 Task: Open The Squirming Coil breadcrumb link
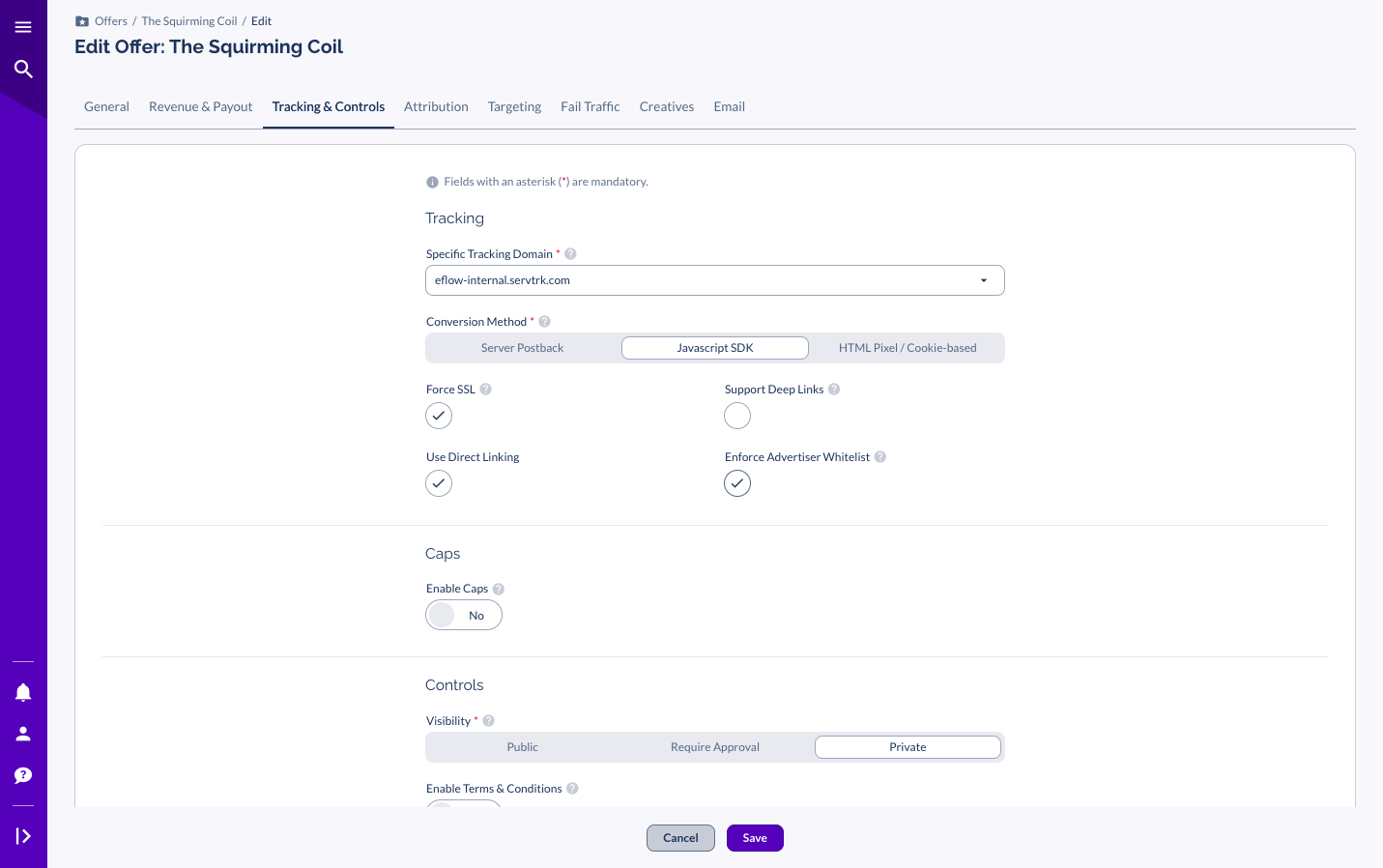click(189, 21)
